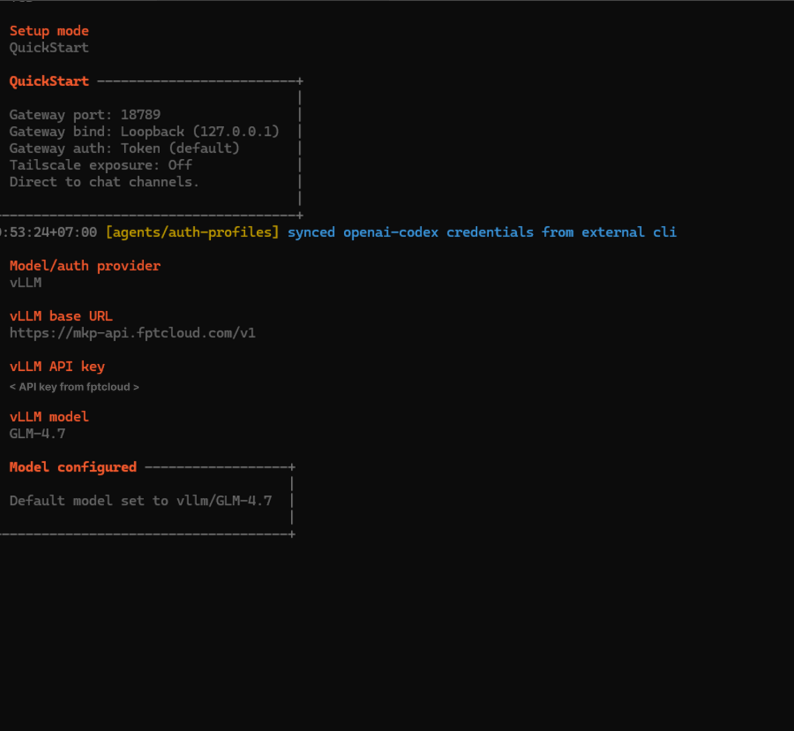The width and height of the screenshot is (794, 731).
Task: Open the mkp-api.fptcloud.com URL
Action: tap(132, 333)
